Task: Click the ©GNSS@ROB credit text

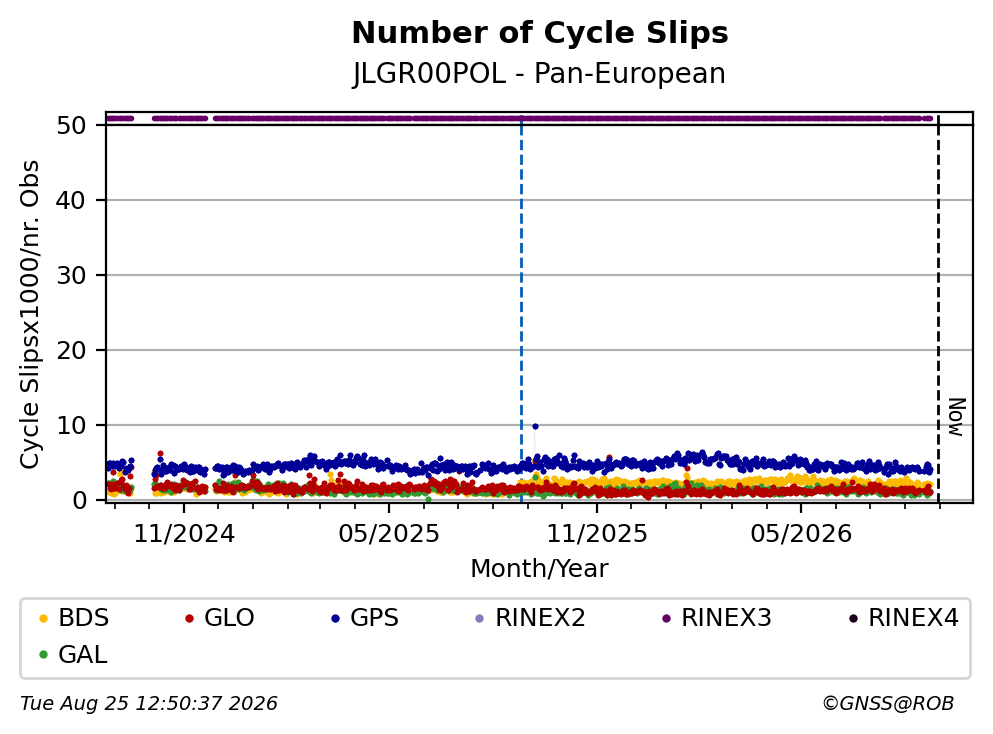Action: pyautogui.click(x=888, y=704)
